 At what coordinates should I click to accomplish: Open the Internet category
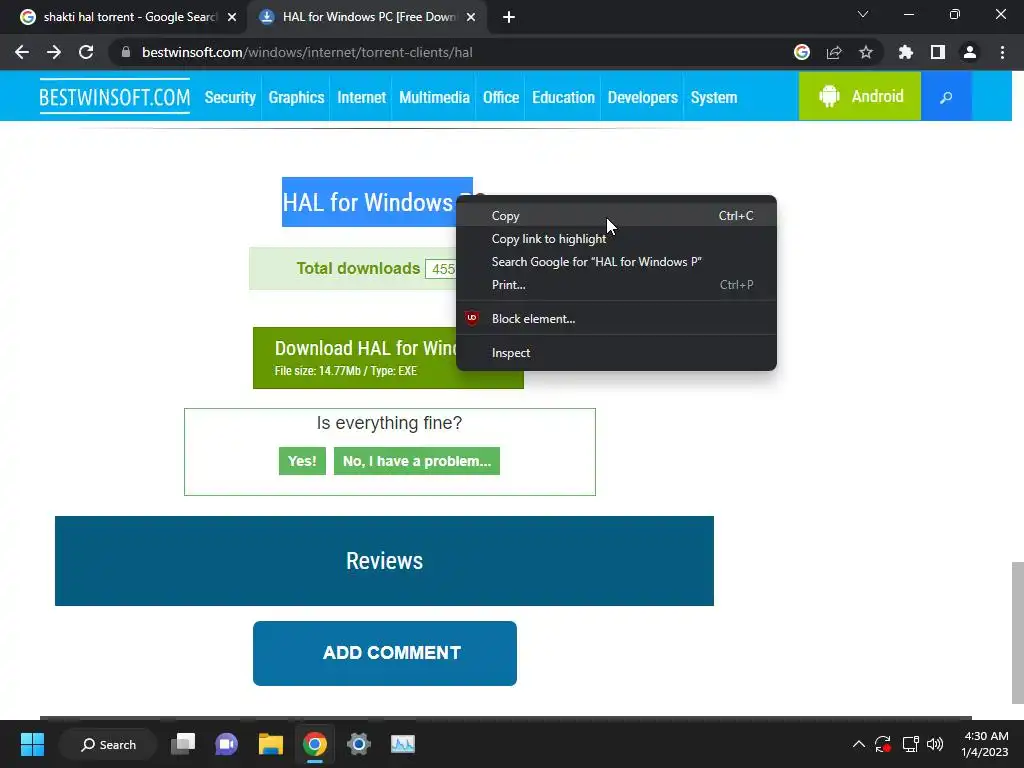pos(361,97)
